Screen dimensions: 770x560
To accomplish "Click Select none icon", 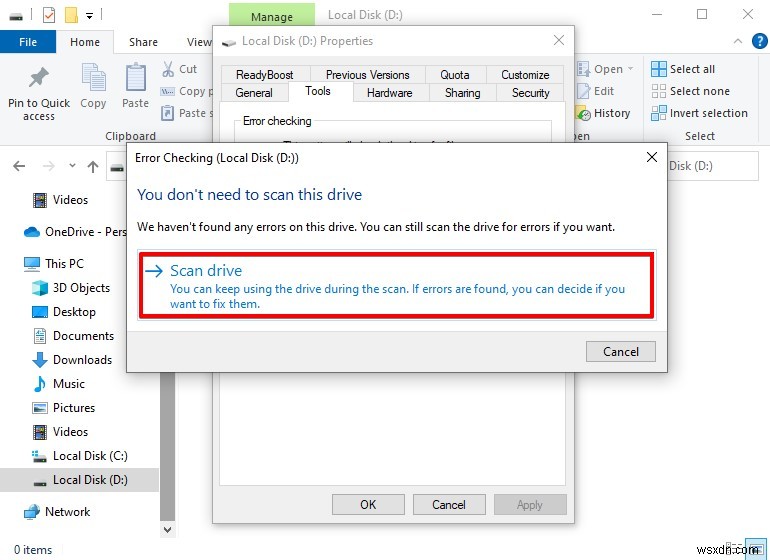I will pyautogui.click(x=659, y=91).
